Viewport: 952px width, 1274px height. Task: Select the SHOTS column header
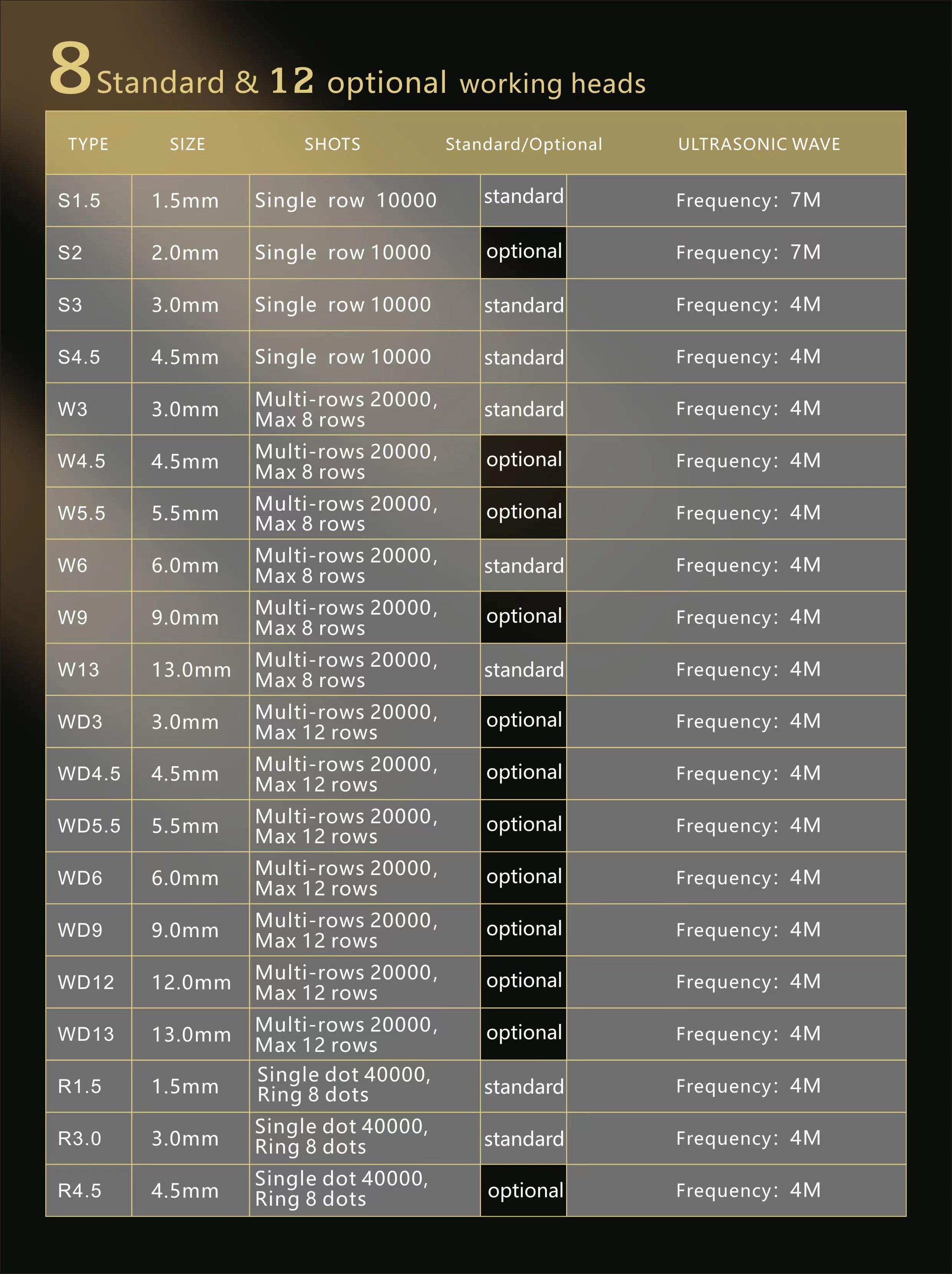pyautogui.click(x=332, y=144)
